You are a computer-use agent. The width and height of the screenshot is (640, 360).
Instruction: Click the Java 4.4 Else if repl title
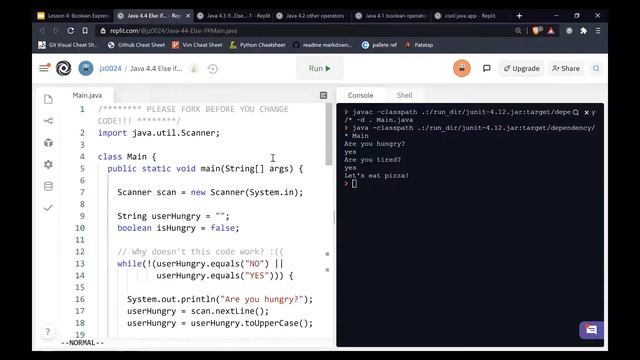[x=156, y=69]
